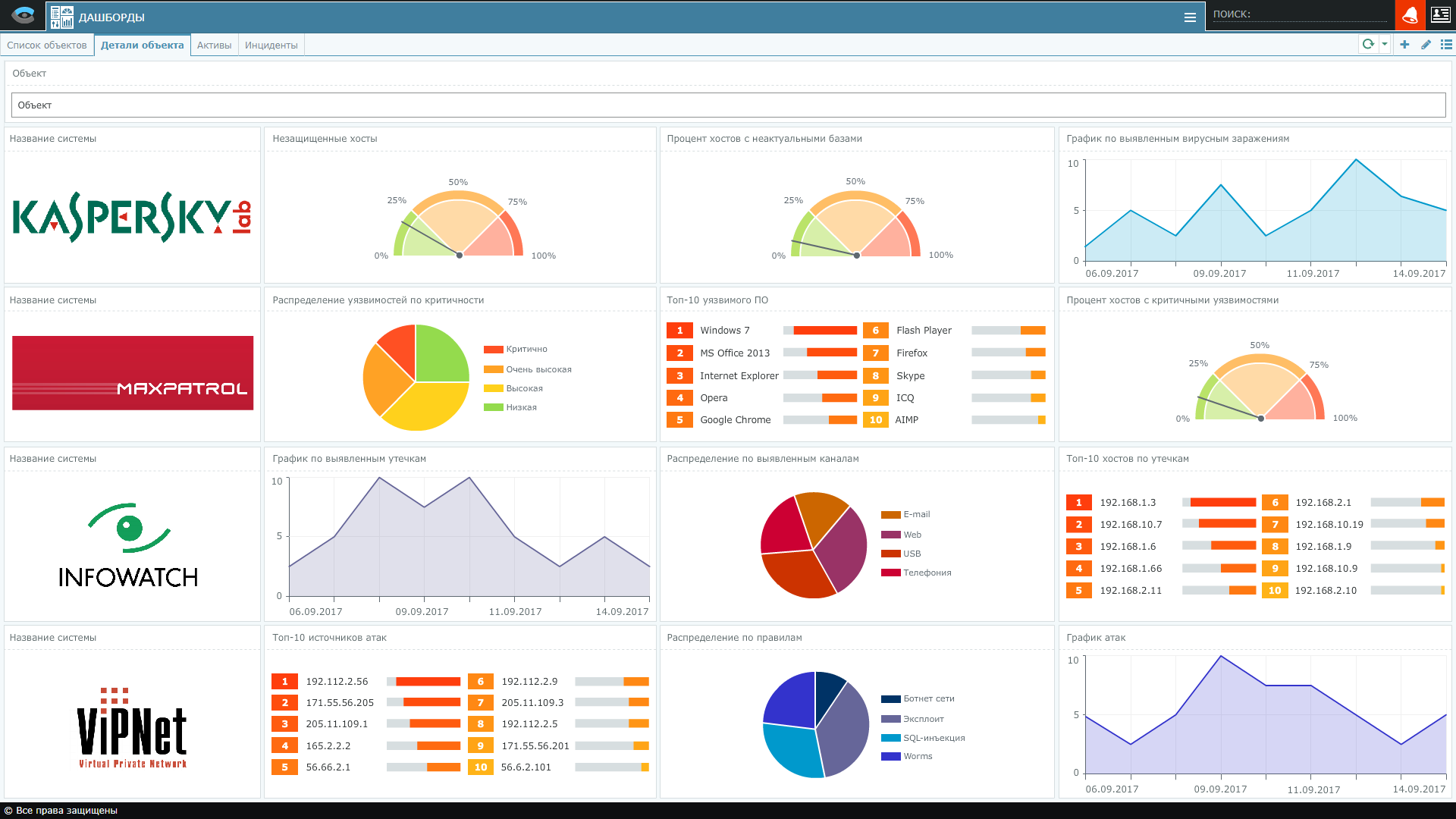Click the plus add widget icon
This screenshot has height=819, width=1456.
1404,44
